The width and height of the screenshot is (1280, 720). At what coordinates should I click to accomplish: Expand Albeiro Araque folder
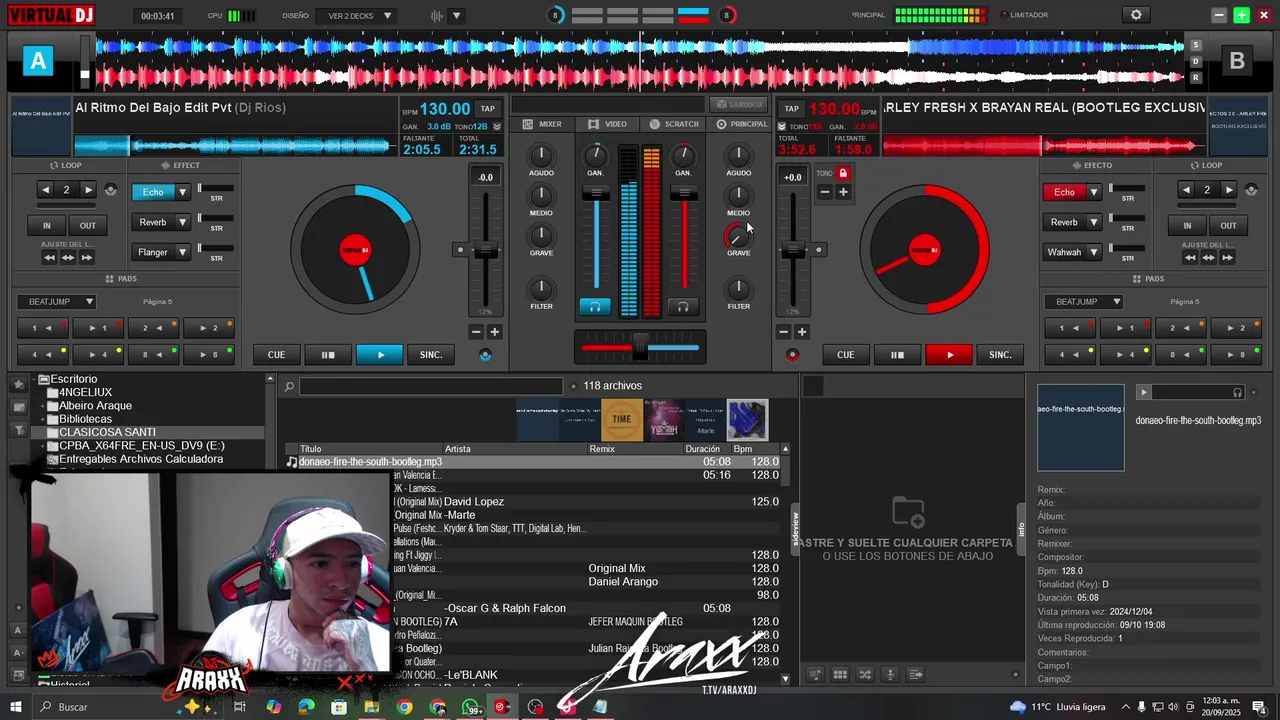[44, 406]
